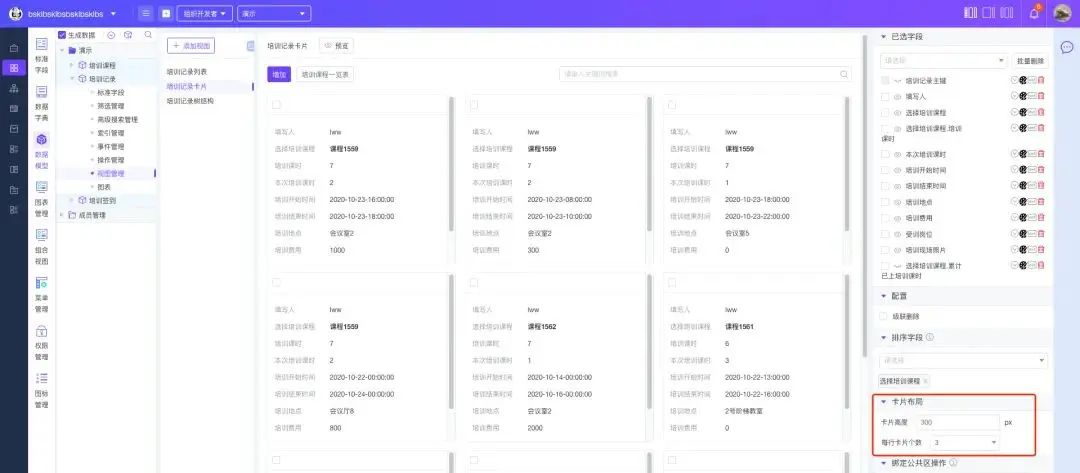Delete the 填写人 field with its trash icon
This screenshot has height=473, width=1080.
point(1041,96)
